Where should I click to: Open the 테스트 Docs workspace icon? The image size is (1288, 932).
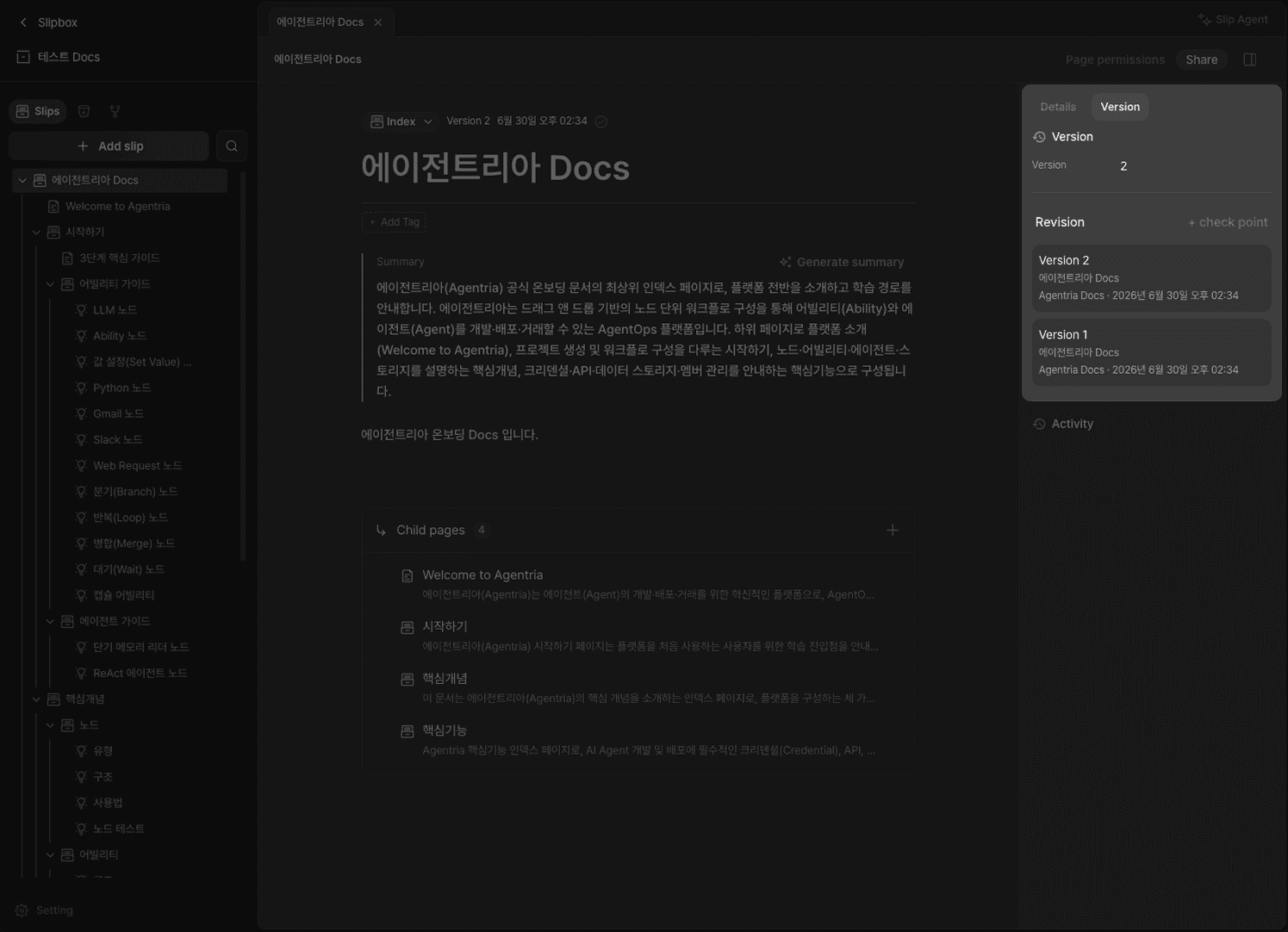tap(23, 57)
